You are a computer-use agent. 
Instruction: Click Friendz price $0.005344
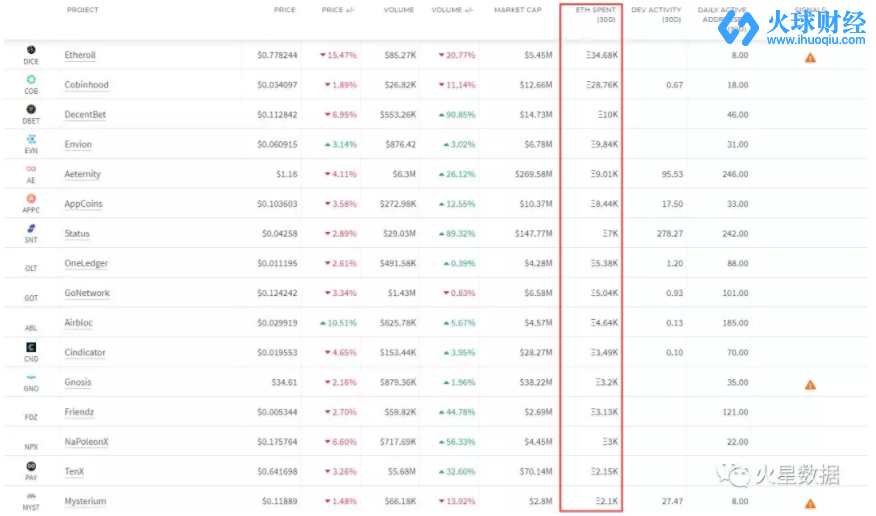pos(277,412)
